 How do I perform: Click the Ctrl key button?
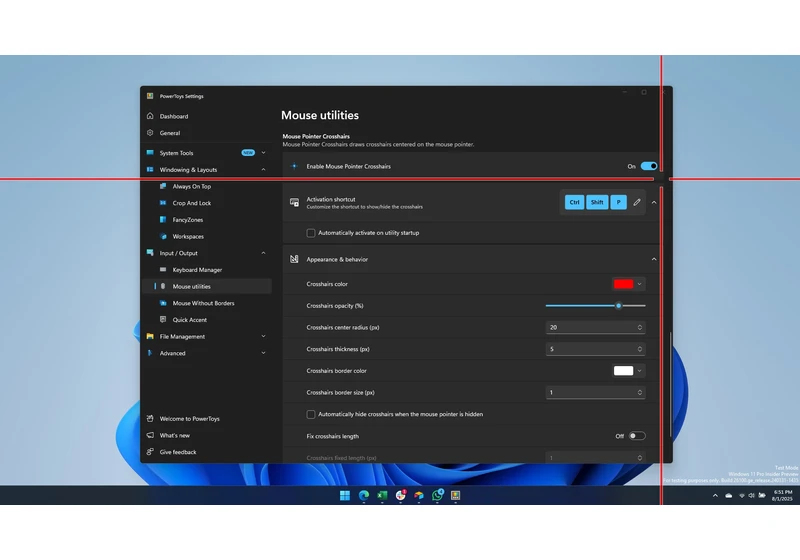click(x=574, y=202)
